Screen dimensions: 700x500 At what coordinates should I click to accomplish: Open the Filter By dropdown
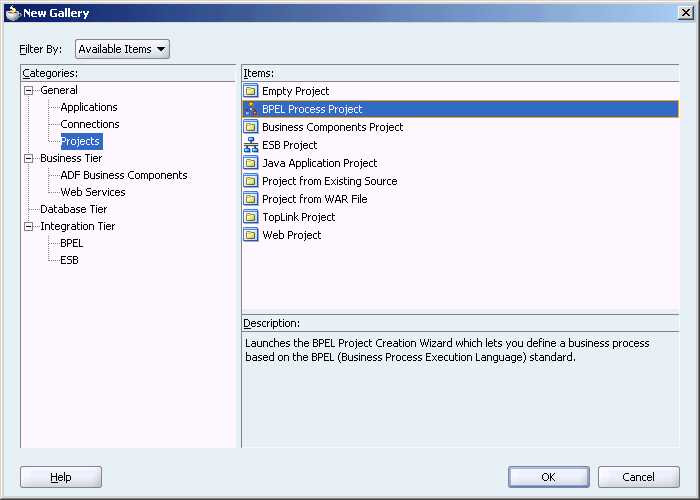coord(122,49)
